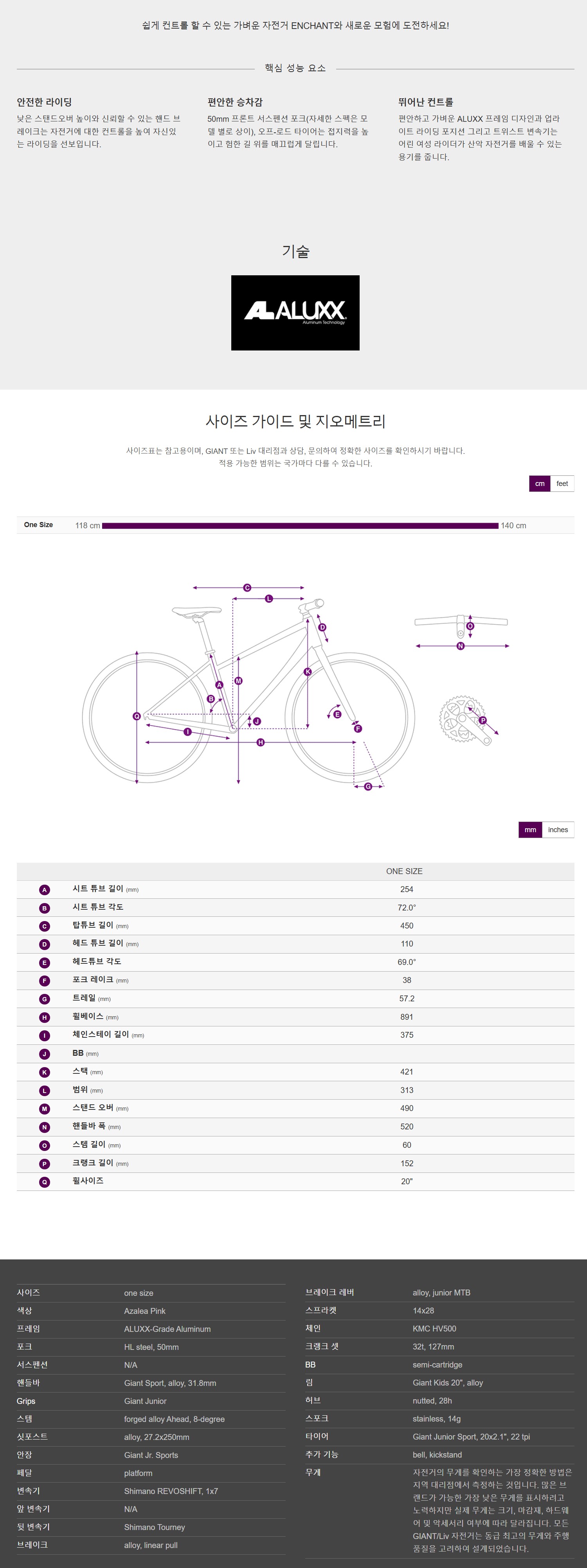The image size is (587, 1568).
Task: Click marker Q on the rear wheel
Action: click(136, 716)
